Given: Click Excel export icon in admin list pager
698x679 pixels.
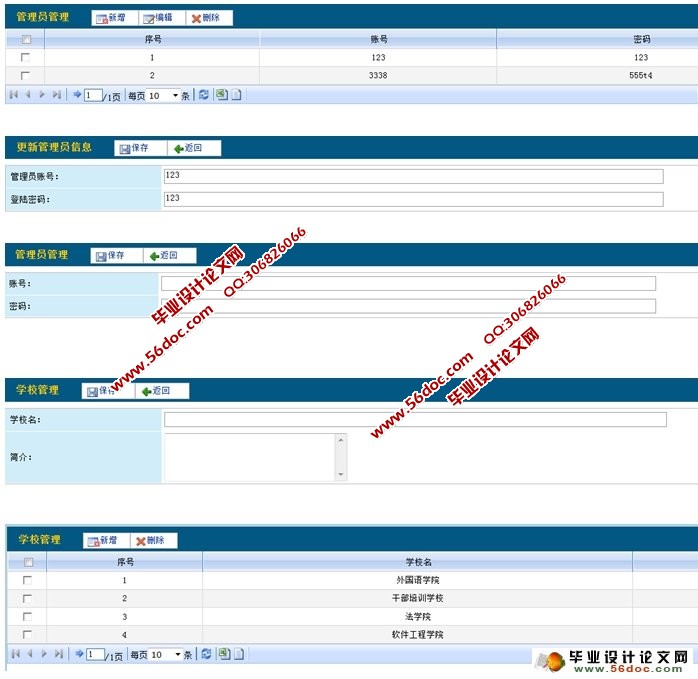Looking at the screenshot, I should [221, 95].
